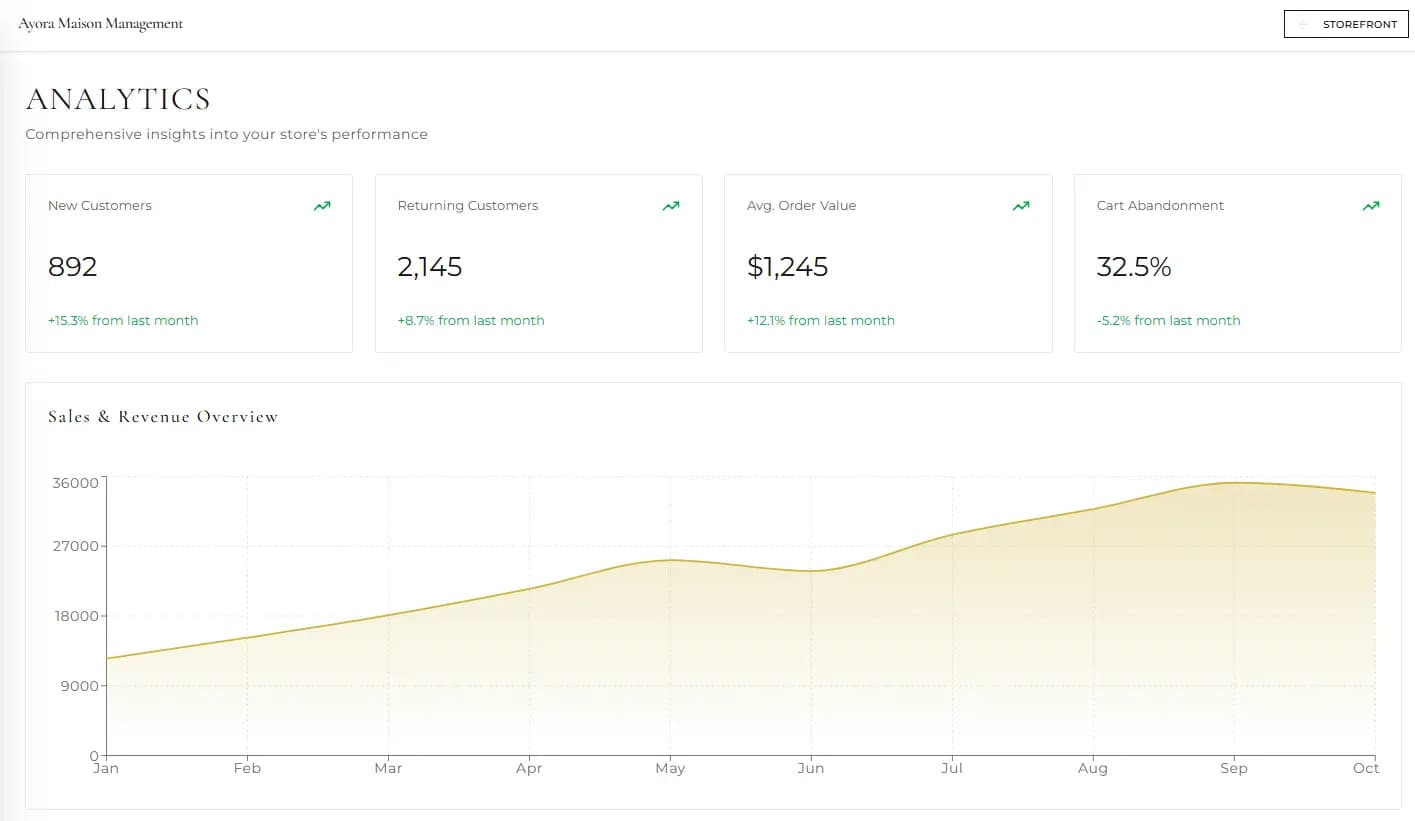Click the $1,245 order value figure
This screenshot has height=821, width=1415.
click(788, 267)
